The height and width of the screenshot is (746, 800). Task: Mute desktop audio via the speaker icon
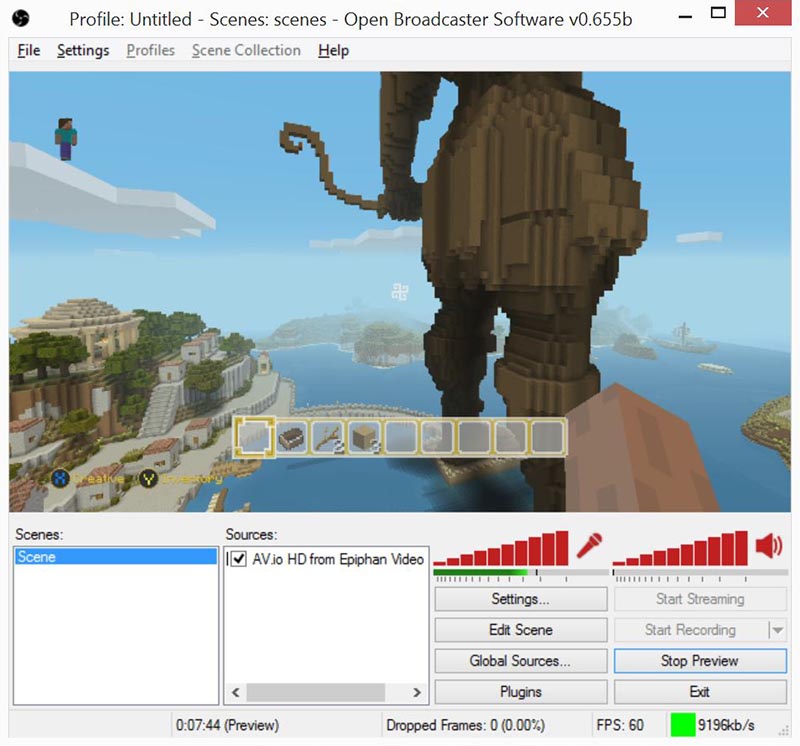click(x=769, y=545)
